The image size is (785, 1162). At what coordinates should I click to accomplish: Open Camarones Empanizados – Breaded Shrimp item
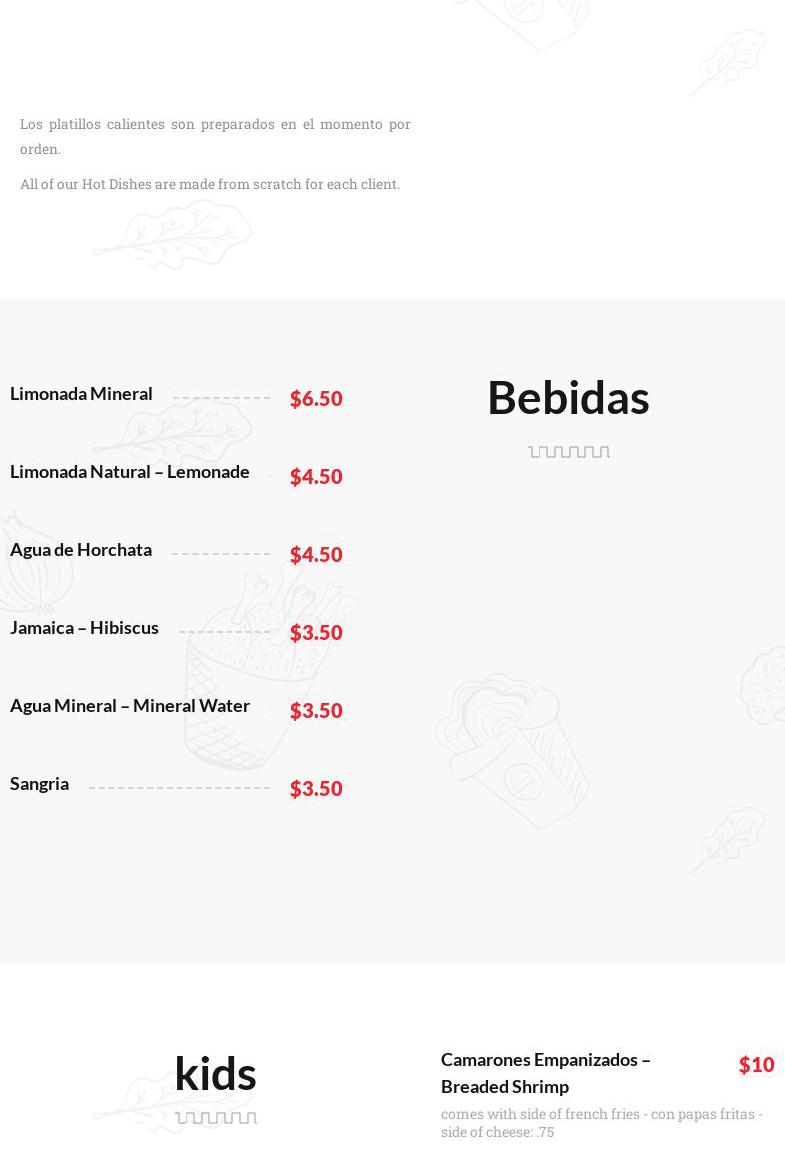(546, 1073)
